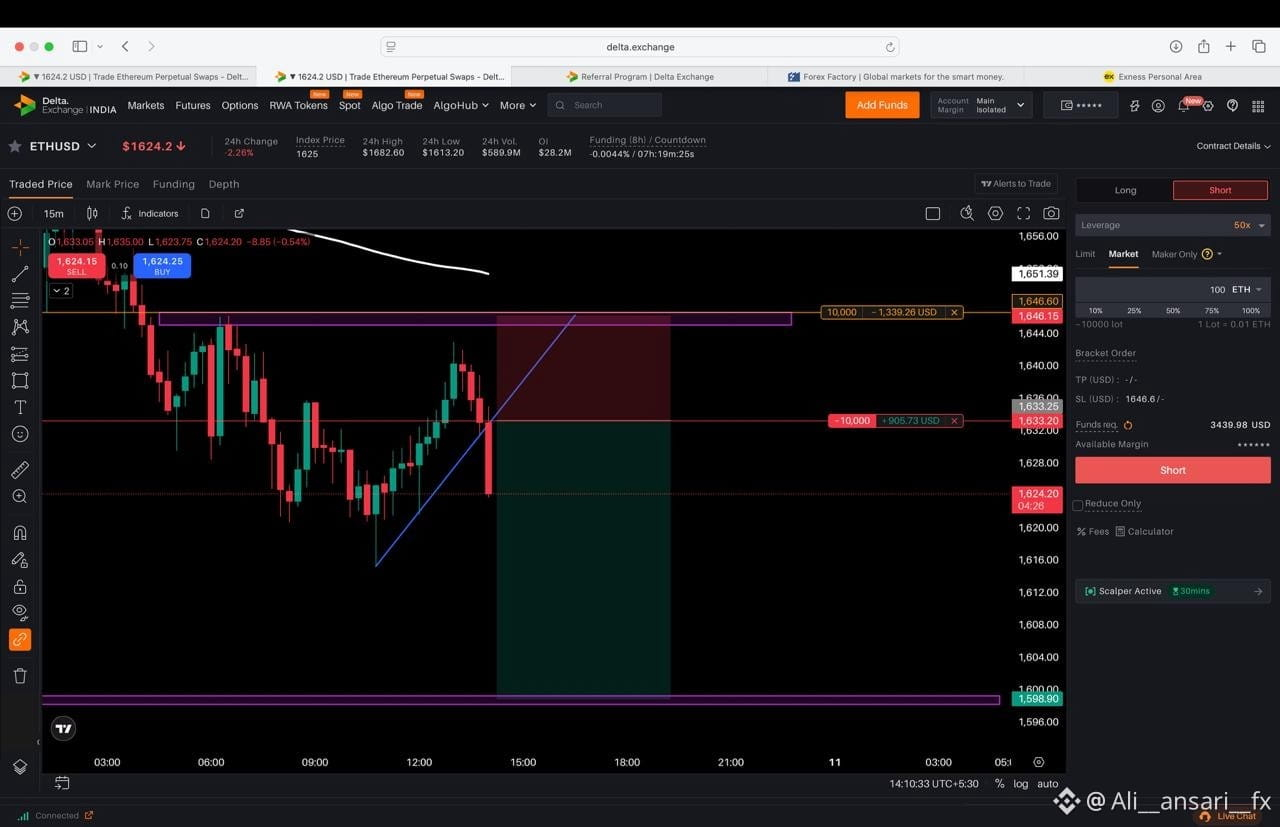1280x827 pixels.
Task: Toggle auto scale on chart
Action: (x=1047, y=784)
